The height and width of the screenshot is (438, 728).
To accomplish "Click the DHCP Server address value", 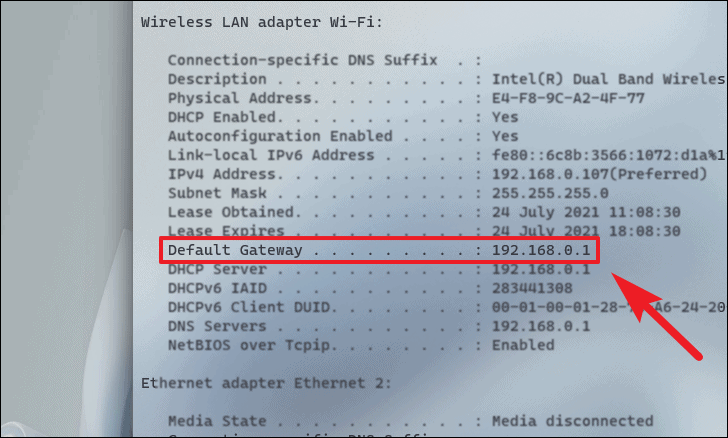I will tap(541, 269).
